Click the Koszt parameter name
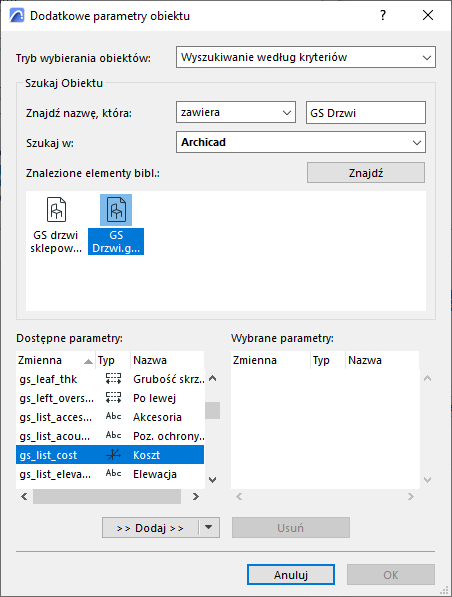 [147, 455]
